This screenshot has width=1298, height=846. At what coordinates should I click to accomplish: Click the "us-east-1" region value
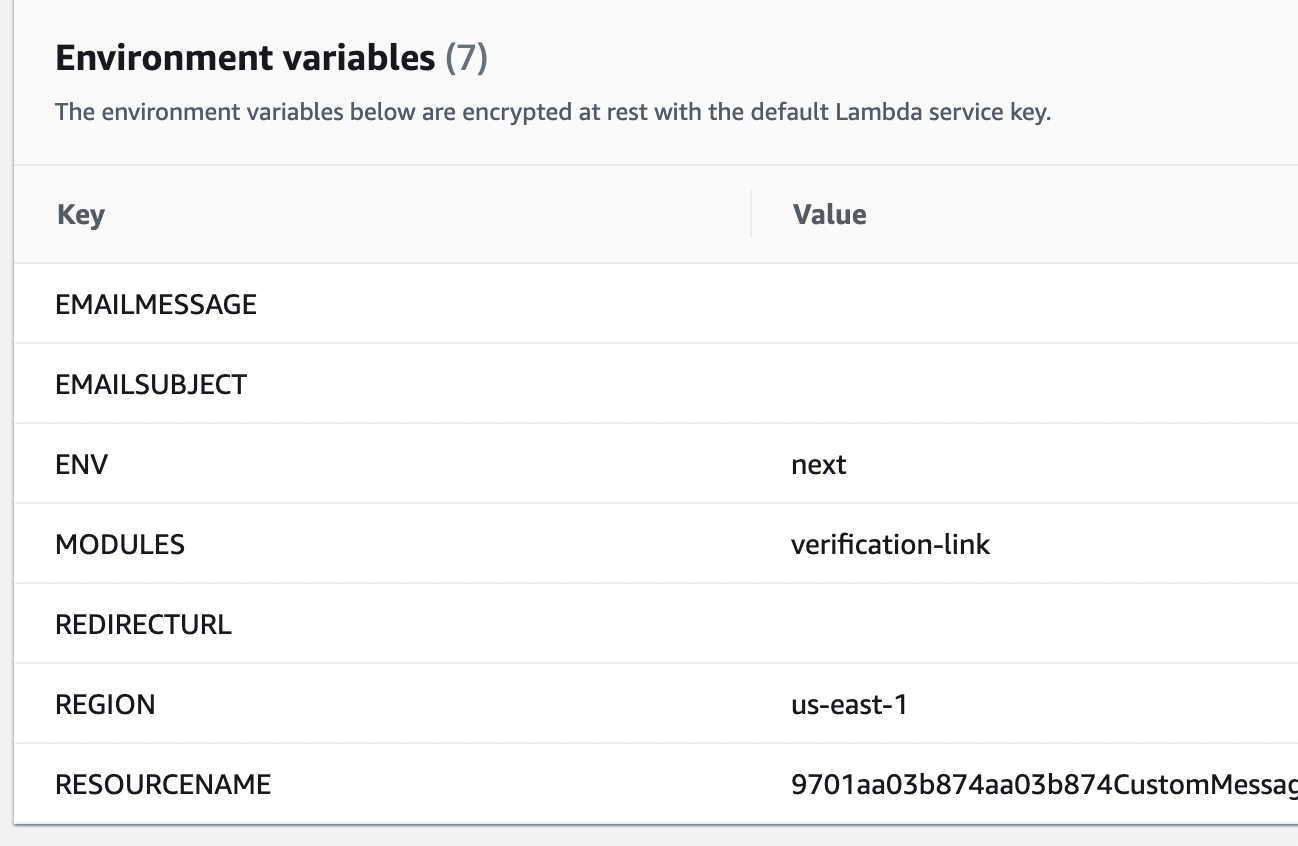coord(849,704)
